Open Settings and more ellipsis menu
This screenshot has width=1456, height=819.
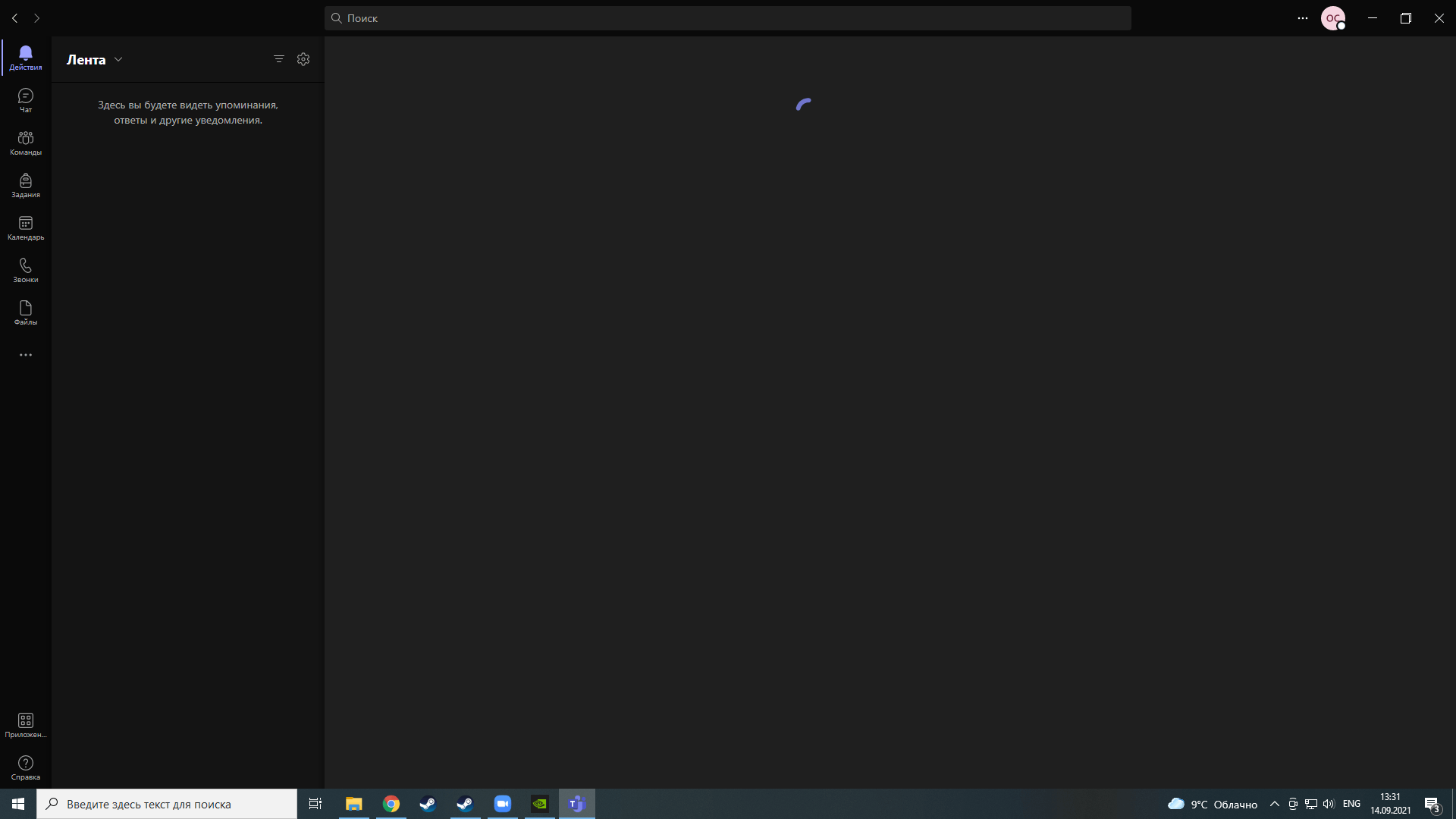tap(1303, 18)
